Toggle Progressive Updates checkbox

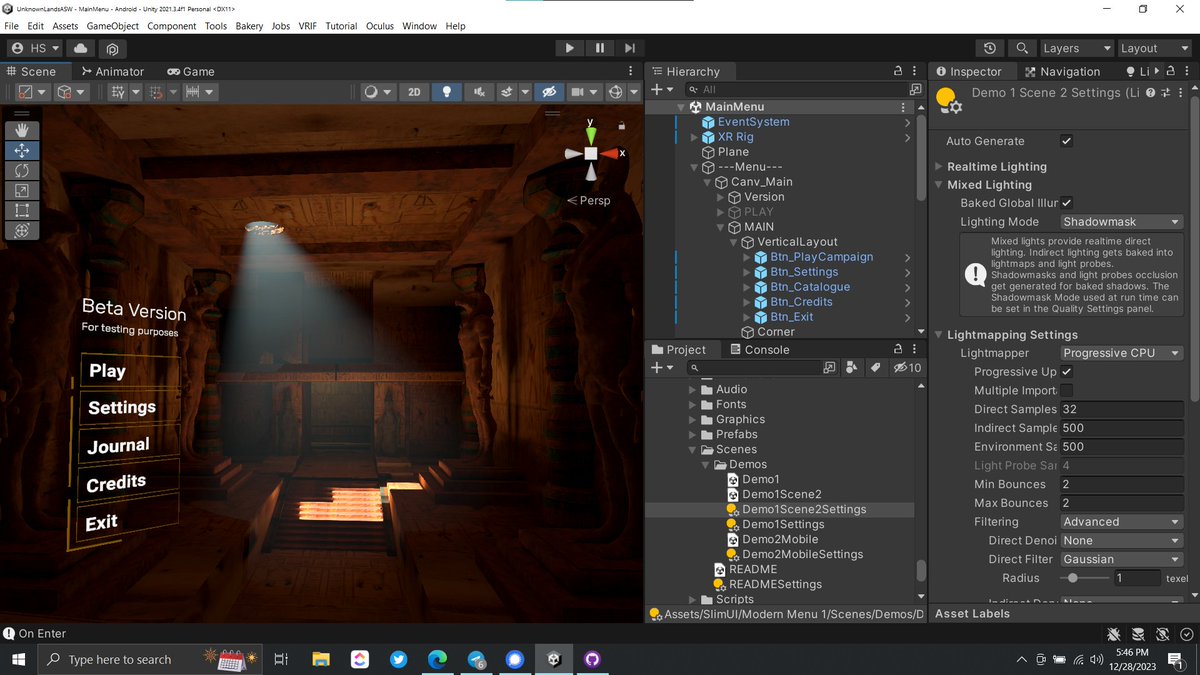pos(1067,372)
